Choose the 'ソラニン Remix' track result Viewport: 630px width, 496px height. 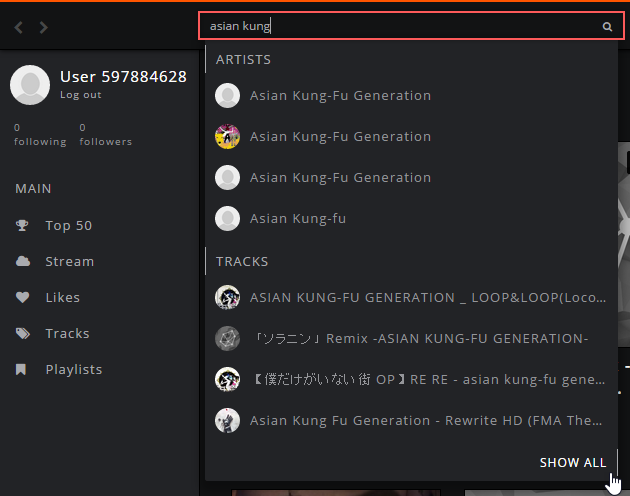coord(418,339)
